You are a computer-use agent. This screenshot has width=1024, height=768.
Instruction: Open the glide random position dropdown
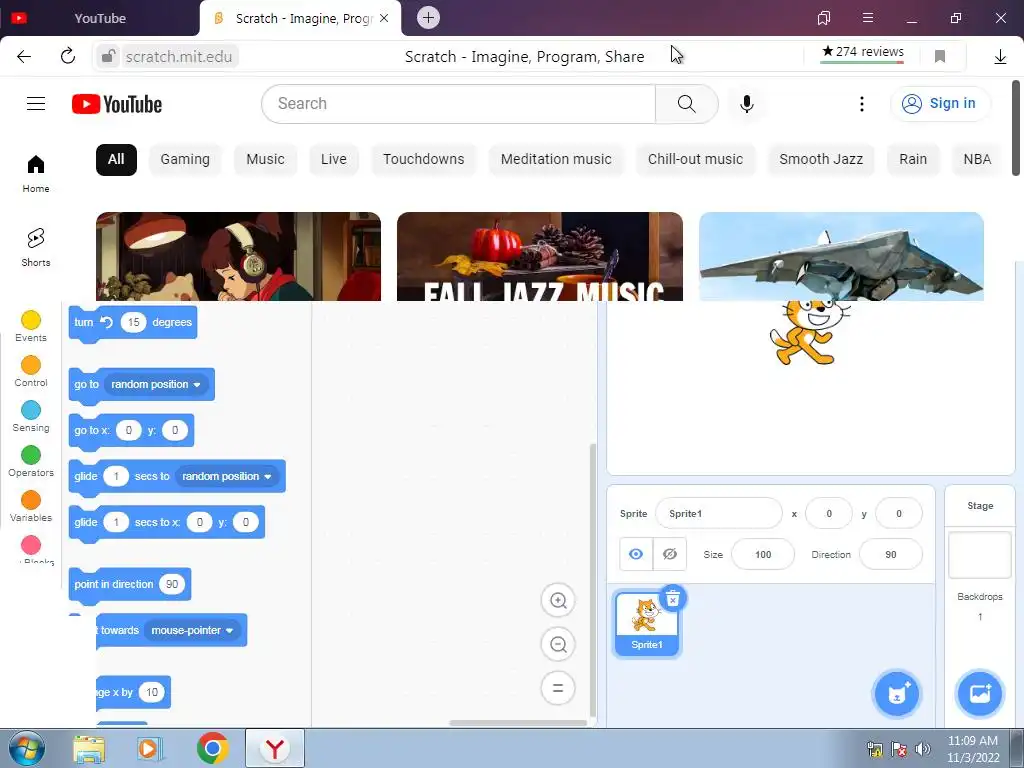pyautogui.click(x=227, y=476)
